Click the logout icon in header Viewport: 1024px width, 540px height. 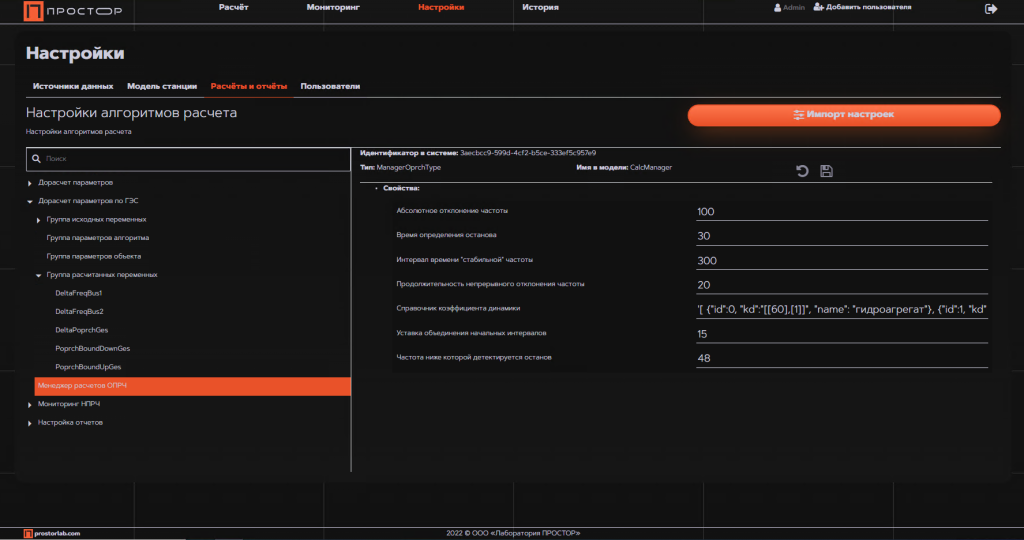[991, 8]
